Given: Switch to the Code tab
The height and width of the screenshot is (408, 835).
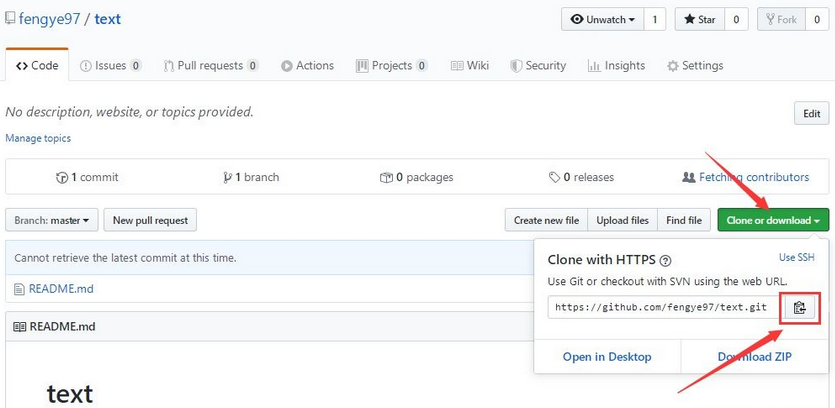Looking at the screenshot, I should coord(37,66).
